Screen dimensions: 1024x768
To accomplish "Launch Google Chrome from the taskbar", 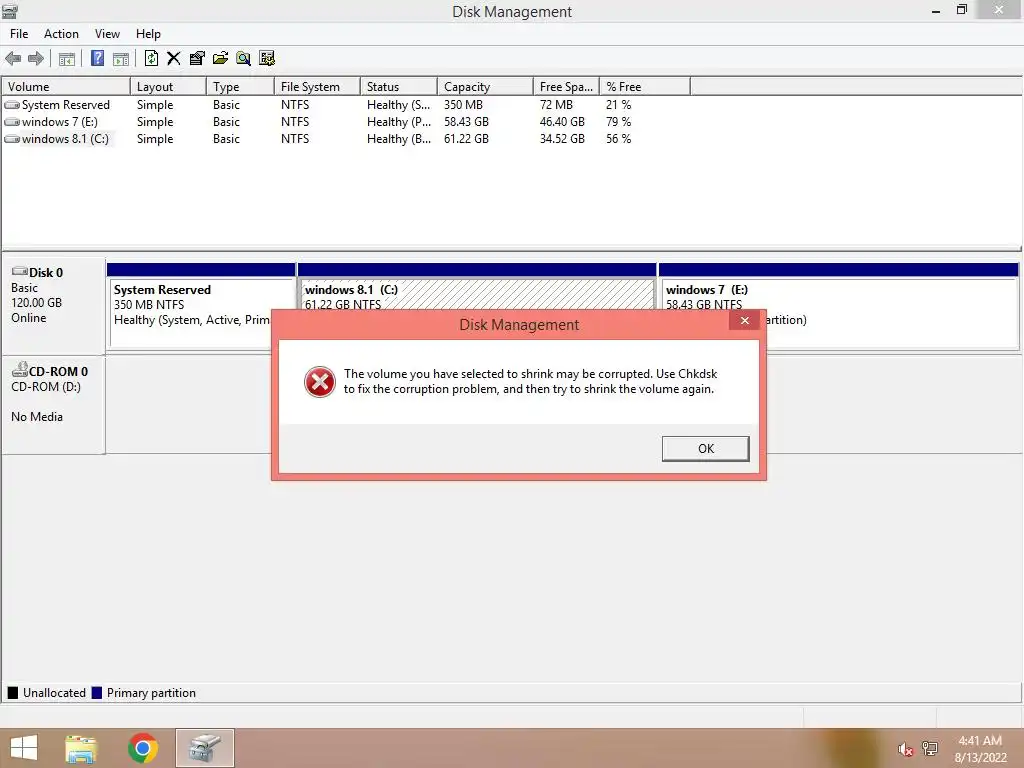I will point(143,748).
